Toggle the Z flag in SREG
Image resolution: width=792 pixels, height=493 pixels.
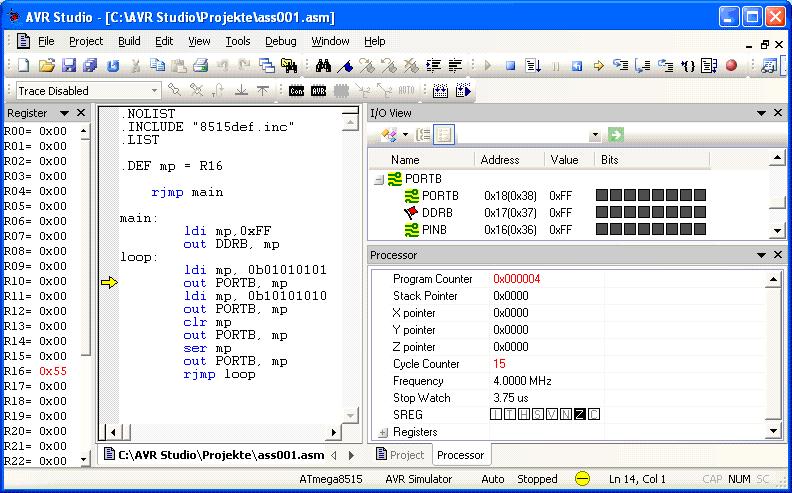click(x=579, y=415)
